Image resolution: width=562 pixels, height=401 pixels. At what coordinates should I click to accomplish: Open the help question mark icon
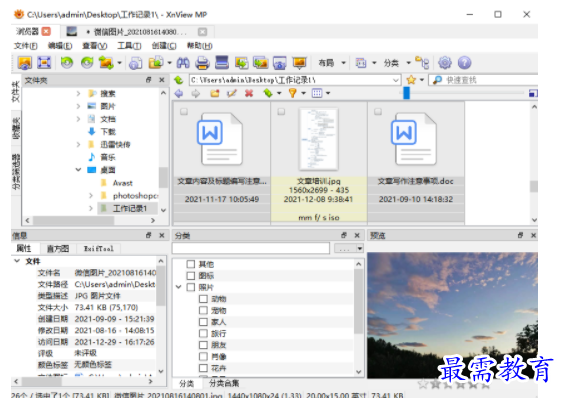tap(465, 63)
